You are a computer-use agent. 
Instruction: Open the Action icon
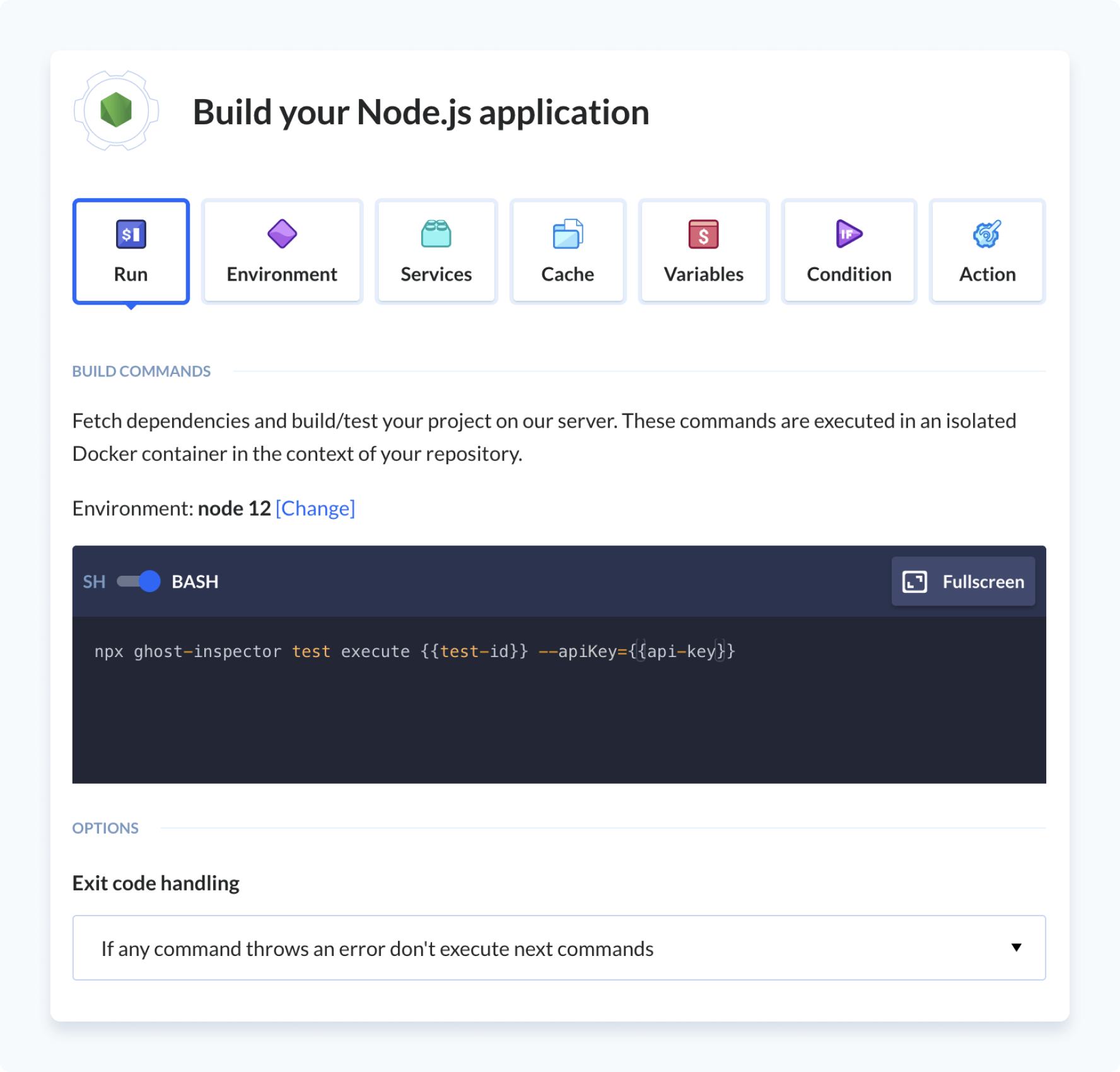(986, 234)
